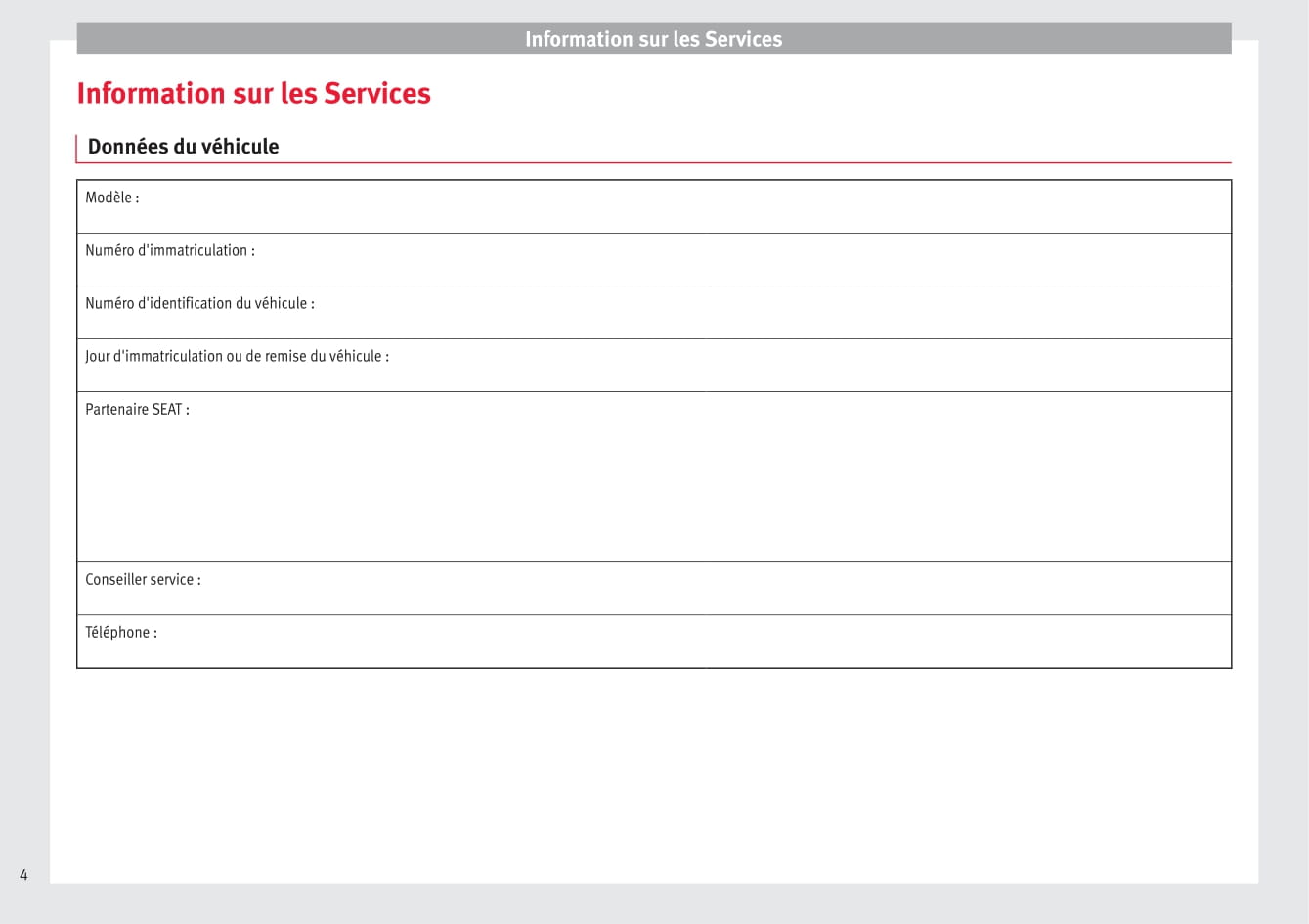
Task: Click the 'Partenaire SEAT :' label
Action: [137, 409]
